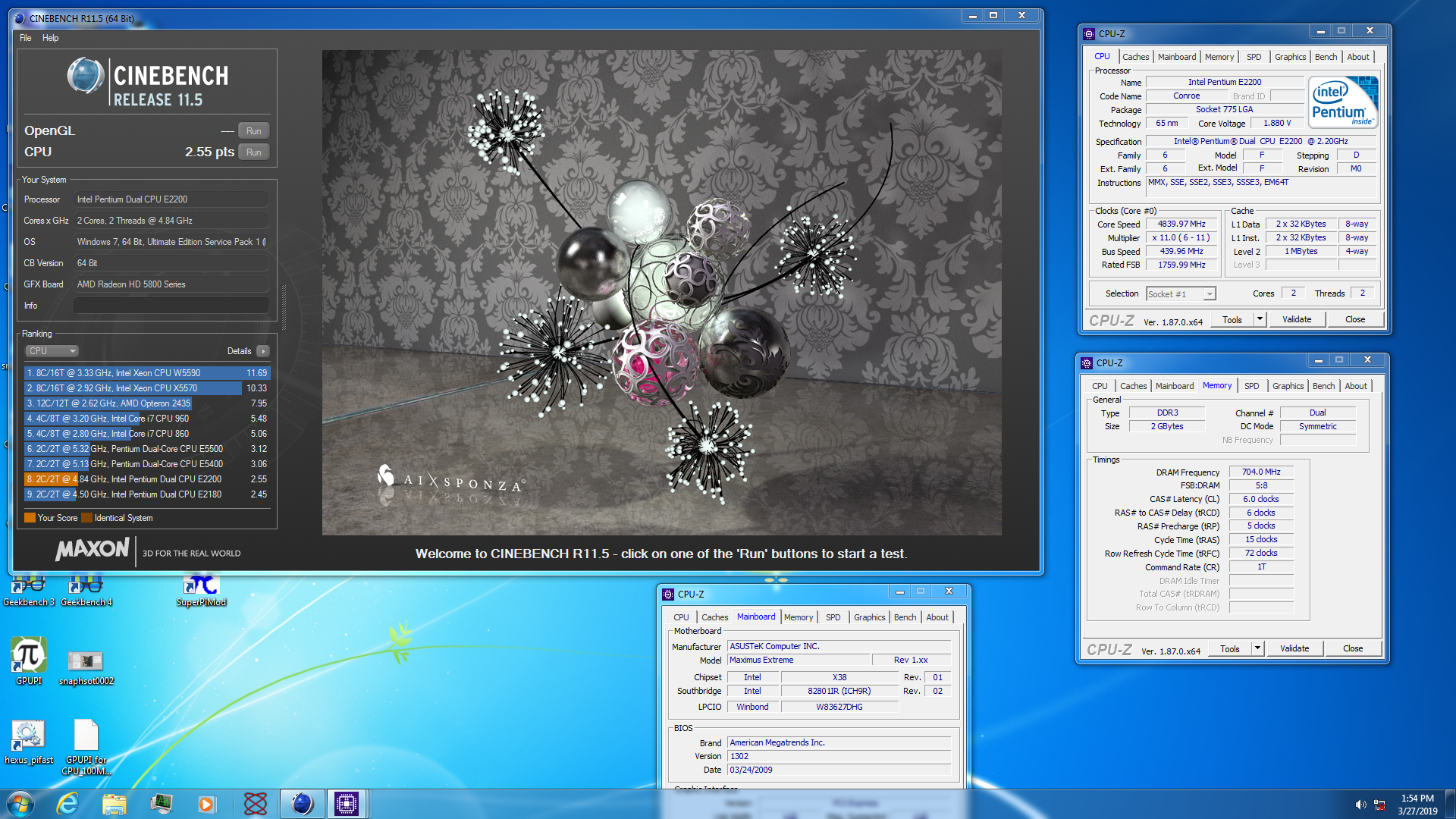This screenshot has height=819, width=1456.
Task: Select ranking row Intel Xeon CPU W5590
Action: click(x=147, y=373)
